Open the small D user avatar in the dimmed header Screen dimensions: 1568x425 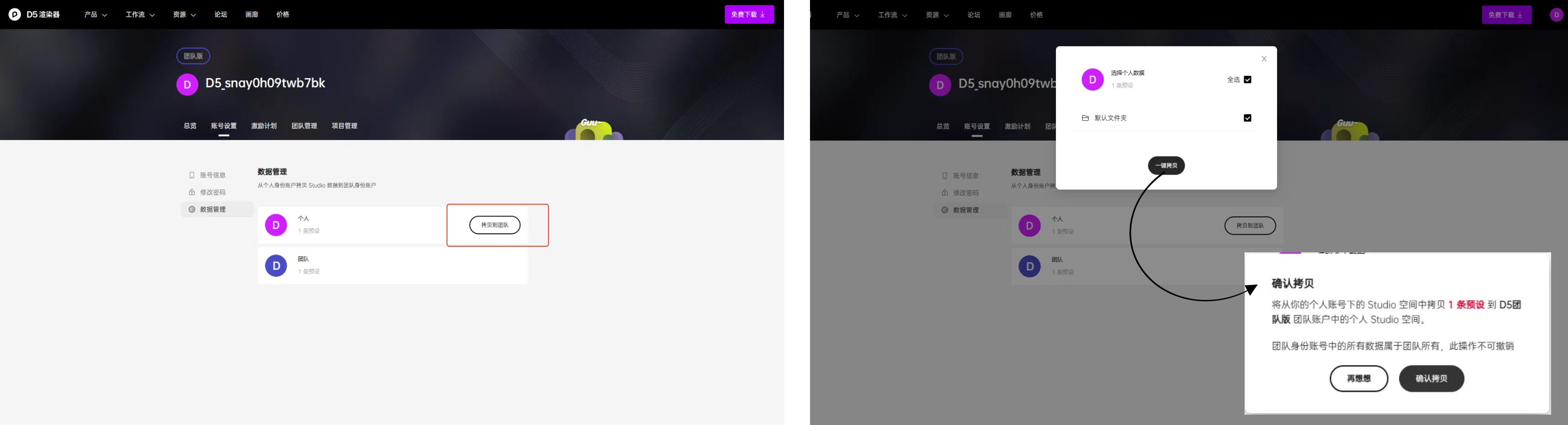point(1556,15)
